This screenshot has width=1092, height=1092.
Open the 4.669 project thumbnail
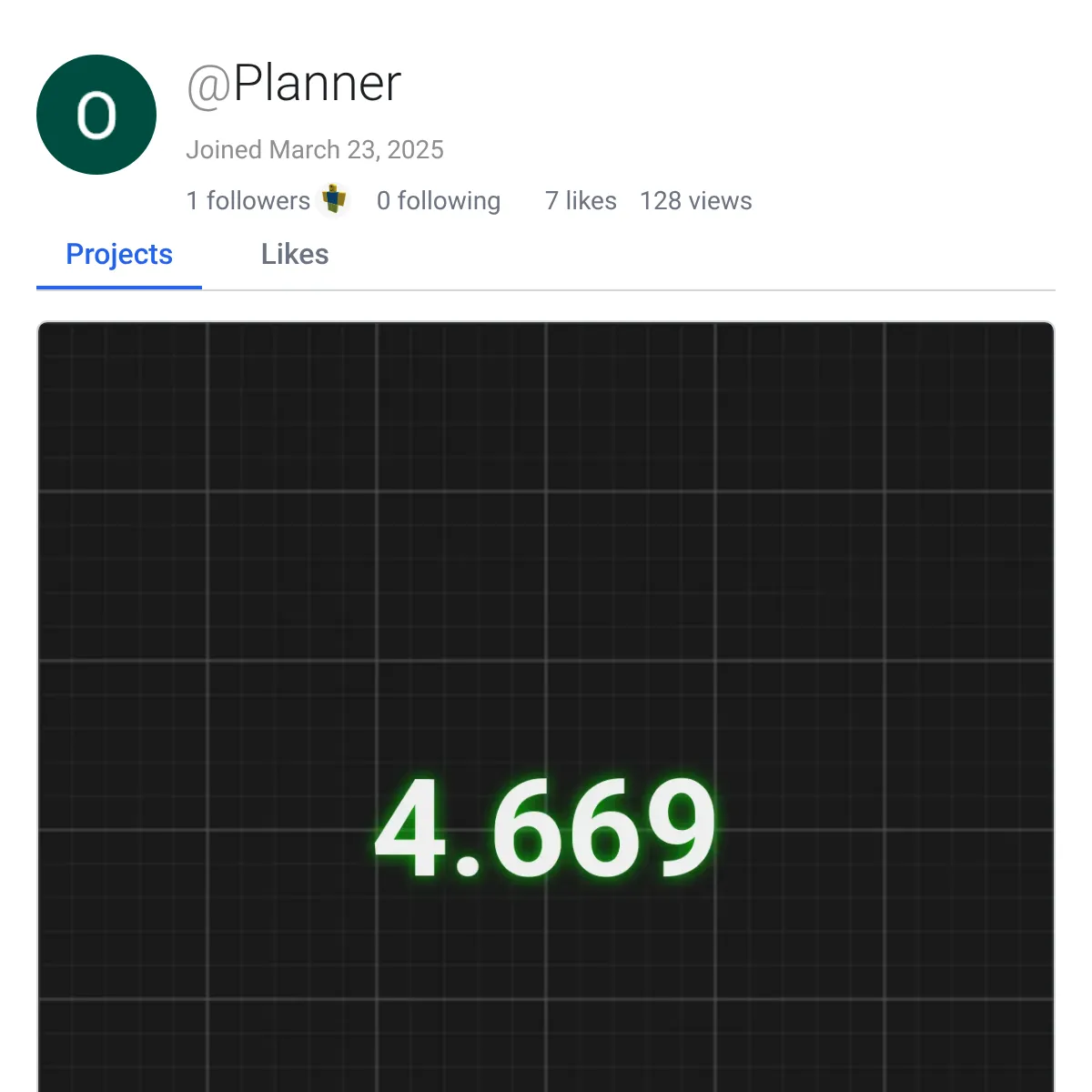tap(546, 710)
